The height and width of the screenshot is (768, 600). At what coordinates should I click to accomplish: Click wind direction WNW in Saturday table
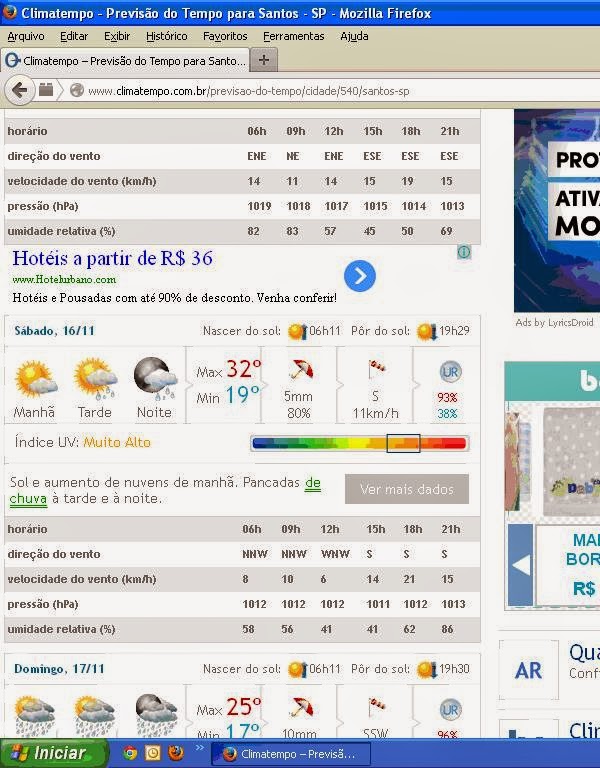pyautogui.click(x=335, y=554)
